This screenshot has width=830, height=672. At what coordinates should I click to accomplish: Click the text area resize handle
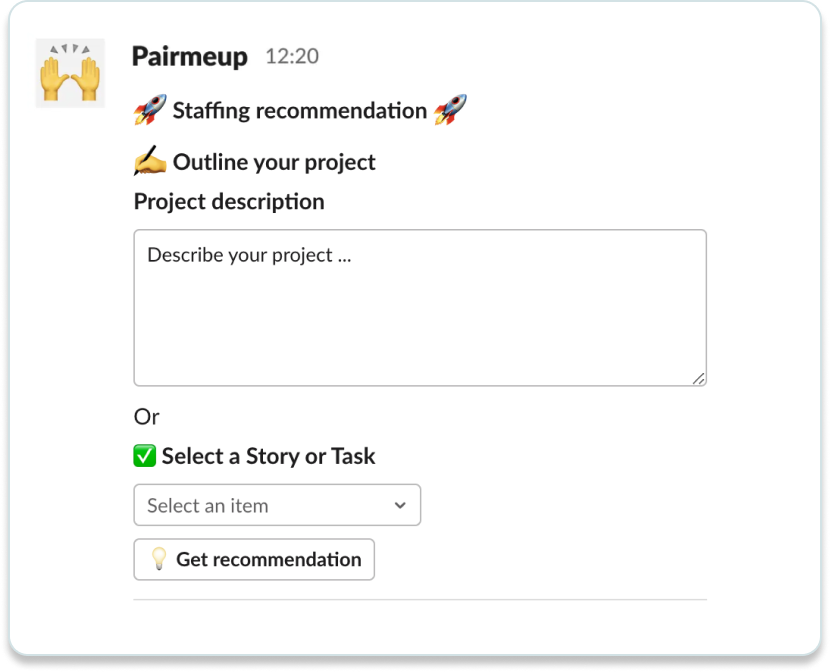click(x=698, y=378)
